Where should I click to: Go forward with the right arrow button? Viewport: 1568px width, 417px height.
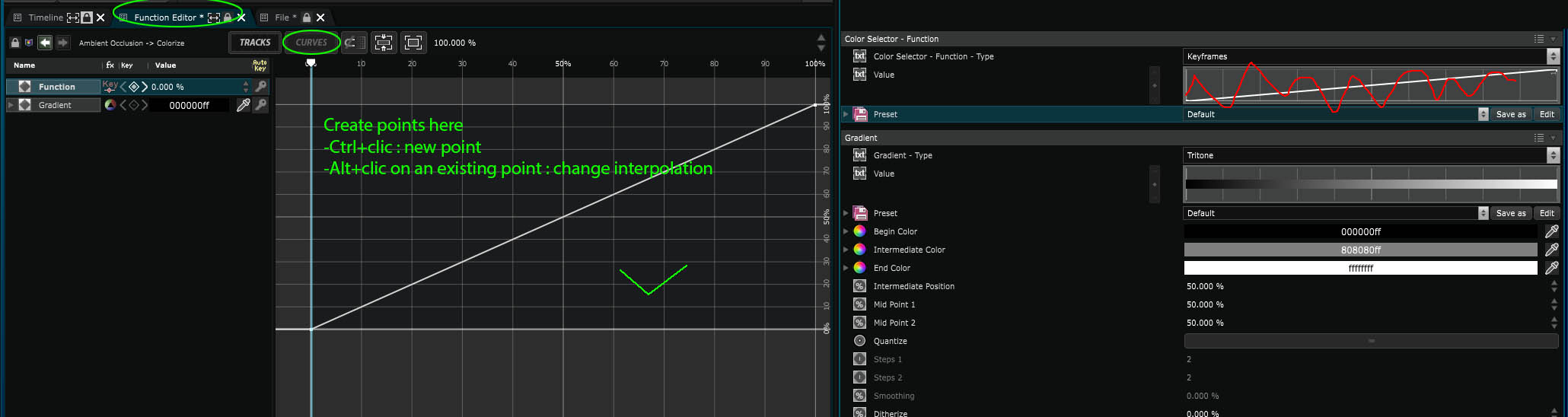point(62,43)
